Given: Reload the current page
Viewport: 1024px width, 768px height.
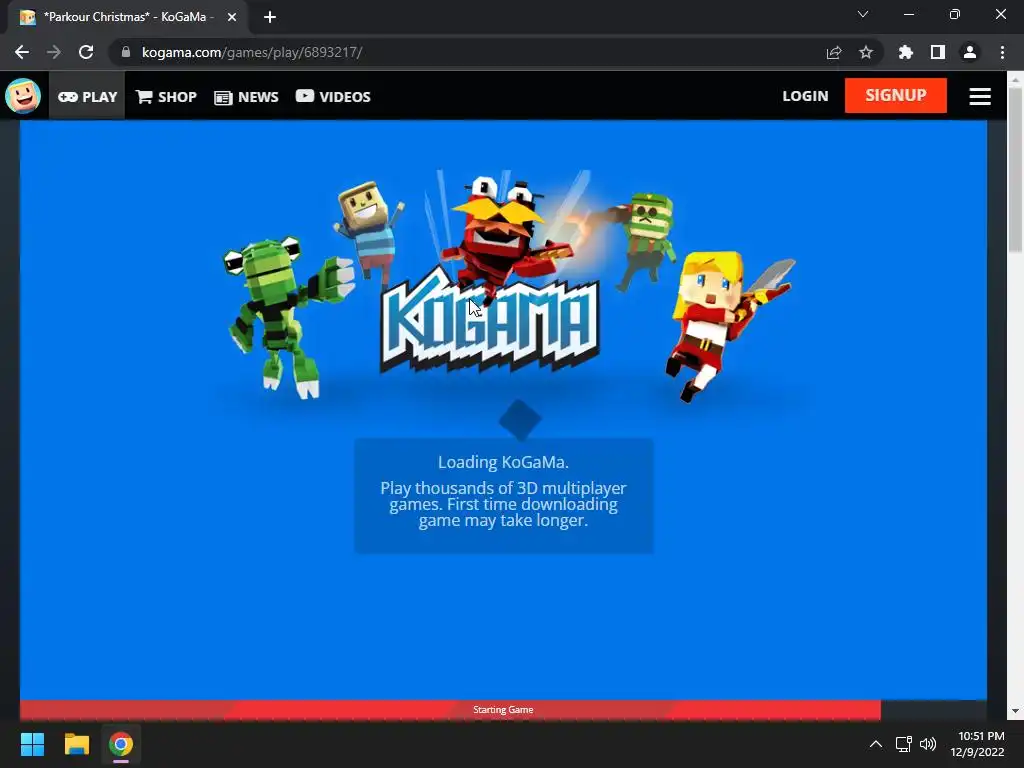Looking at the screenshot, I should [86, 52].
